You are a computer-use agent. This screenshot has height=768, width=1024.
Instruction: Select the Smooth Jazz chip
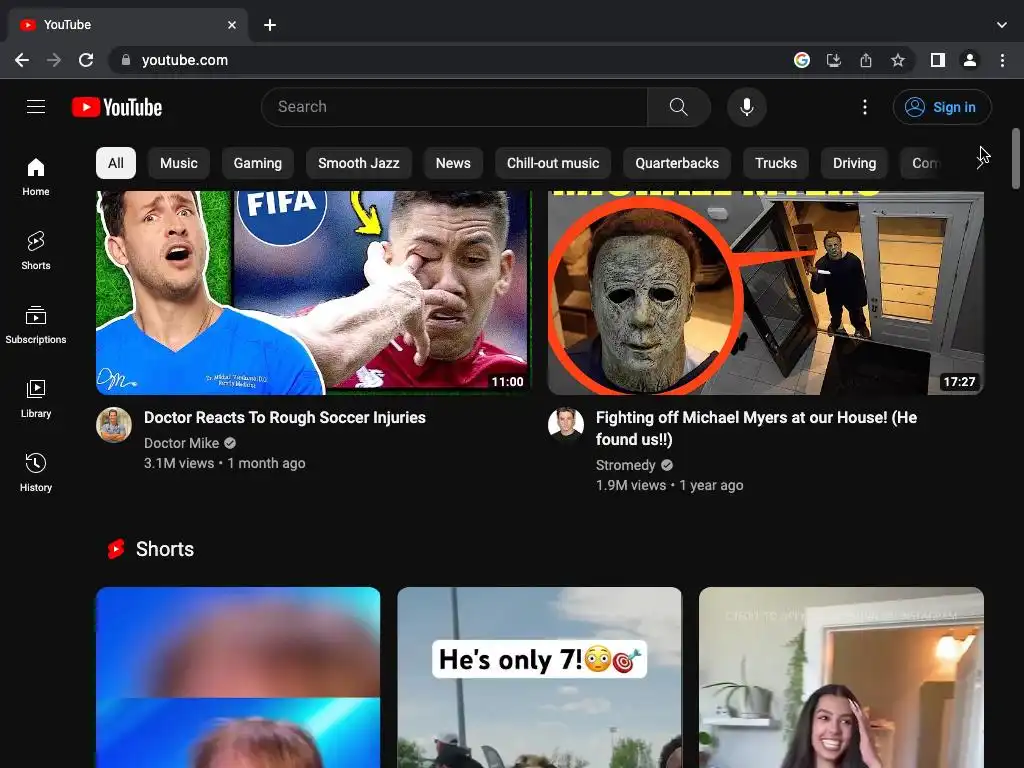point(359,163)
